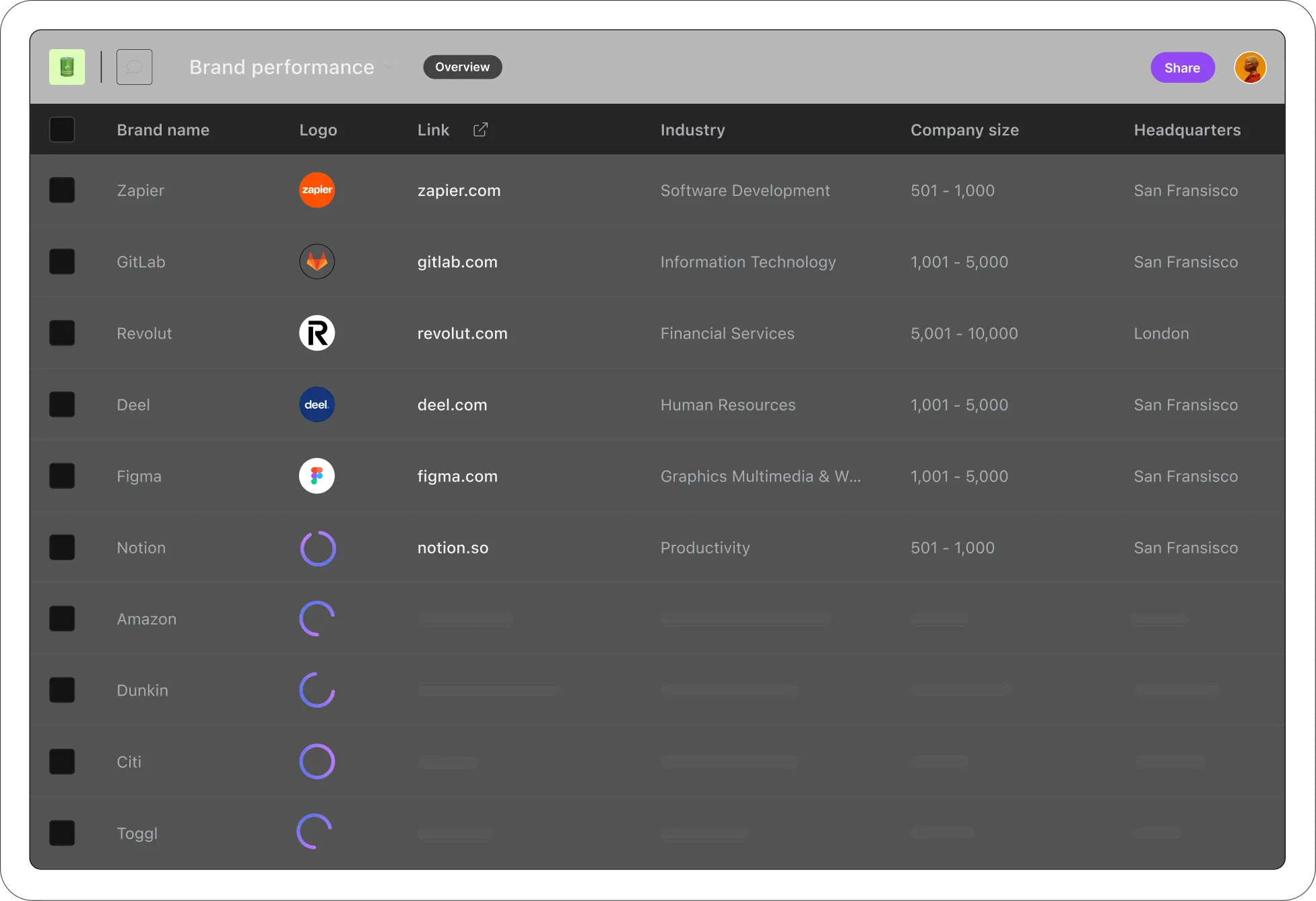Viewport: 1316px width, 901px height.
Task: Check the Figma row checkbox
Action: (62, 475)
